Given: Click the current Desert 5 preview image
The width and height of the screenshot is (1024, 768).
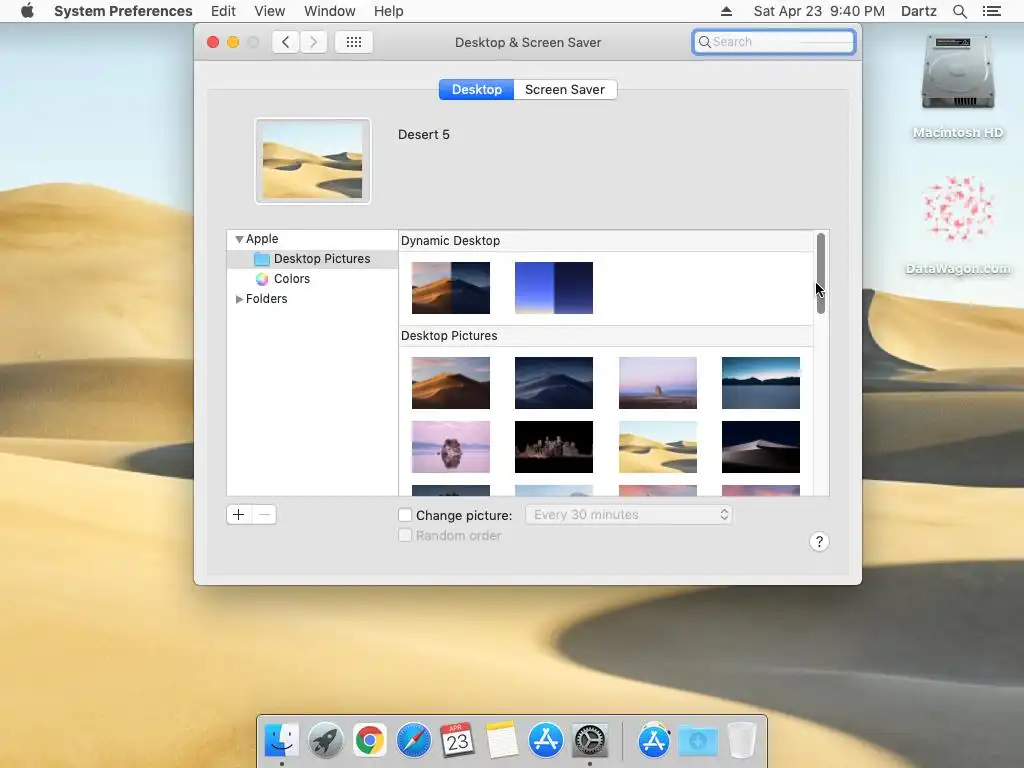Looking at the screenshot, I should click(313, 161).
